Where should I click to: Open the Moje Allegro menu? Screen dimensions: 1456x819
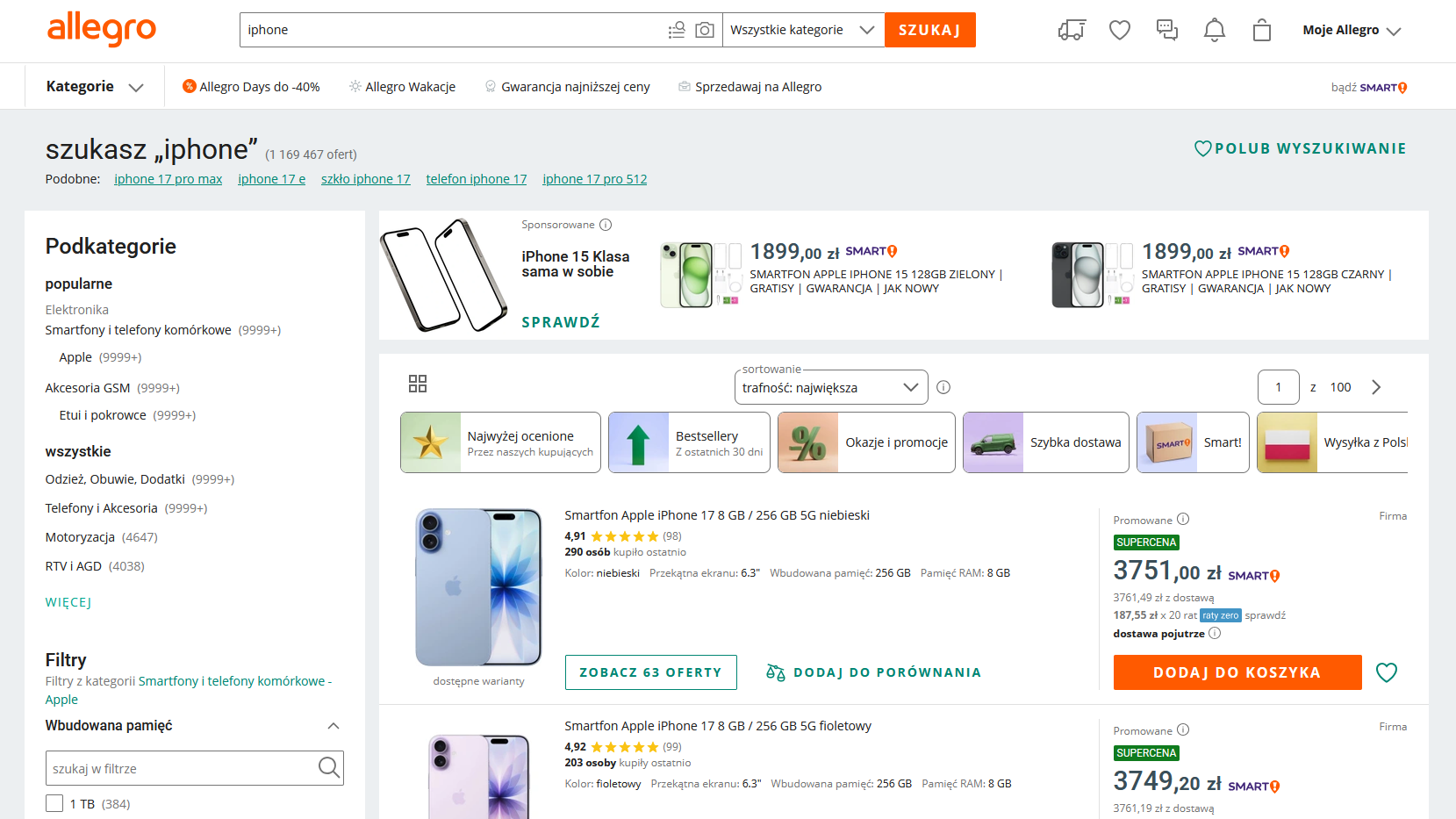[1352, 30]
